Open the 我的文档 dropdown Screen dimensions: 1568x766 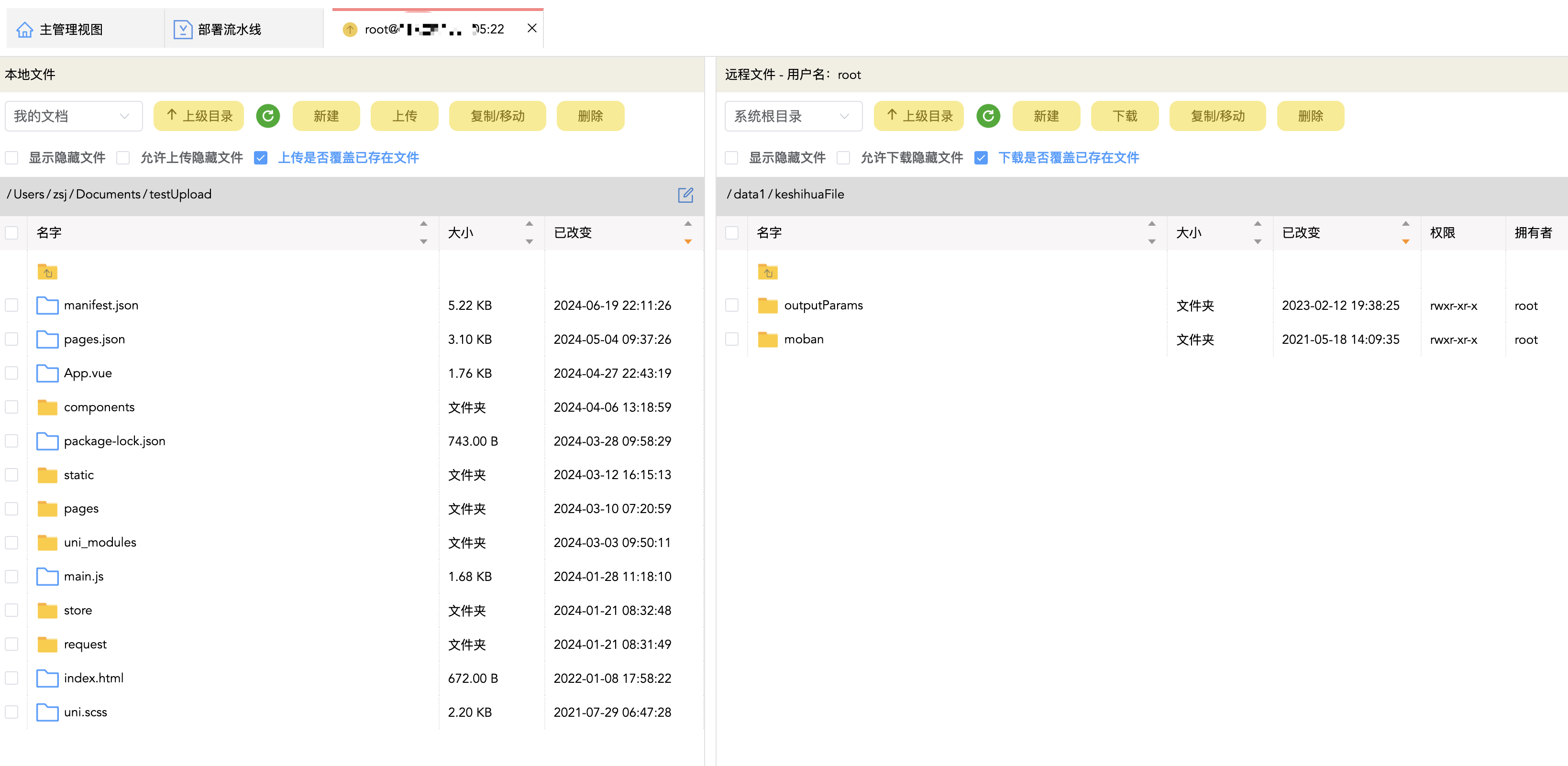(73, 116)
